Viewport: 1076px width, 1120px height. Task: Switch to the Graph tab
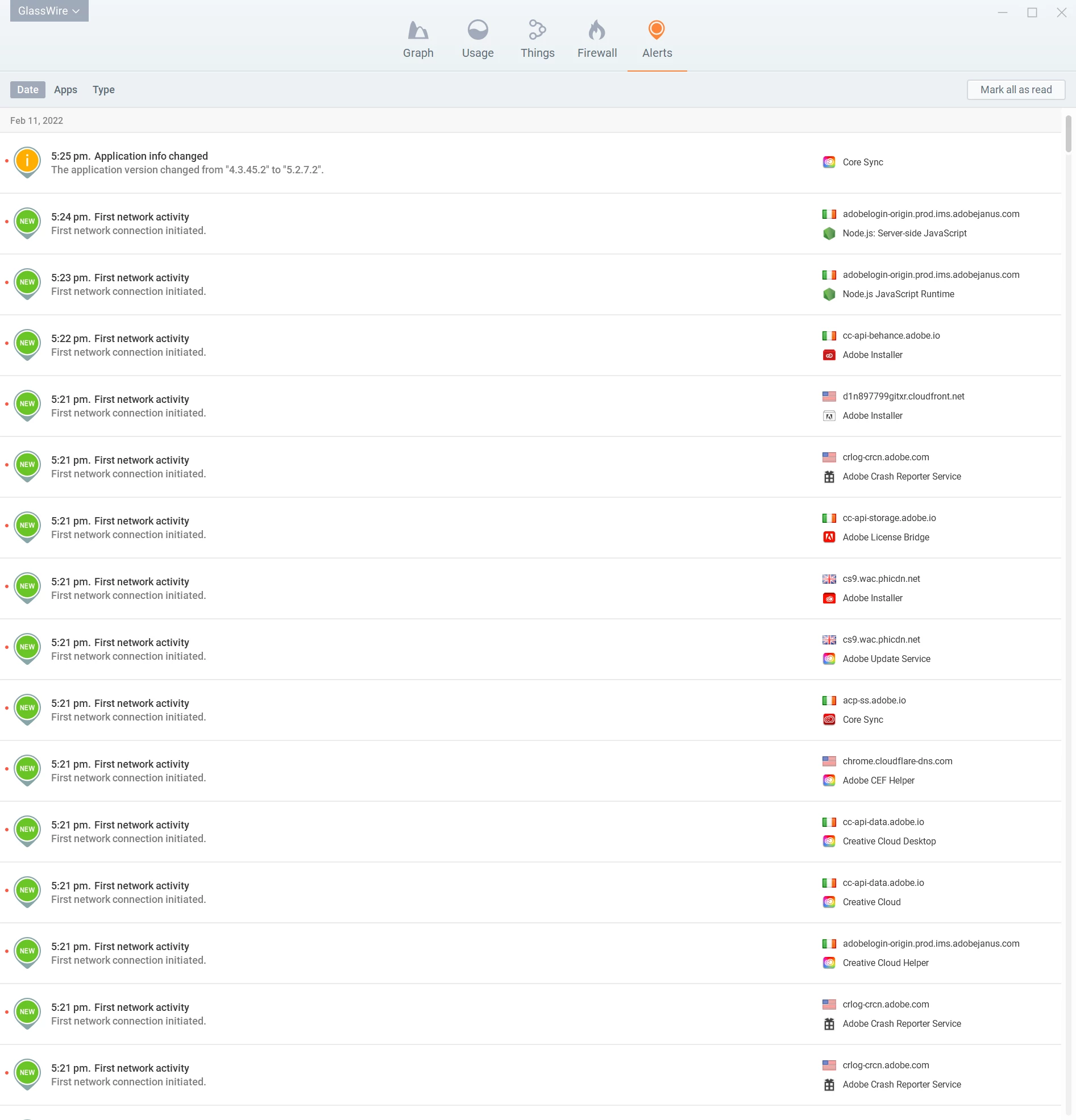coord(418,39)
